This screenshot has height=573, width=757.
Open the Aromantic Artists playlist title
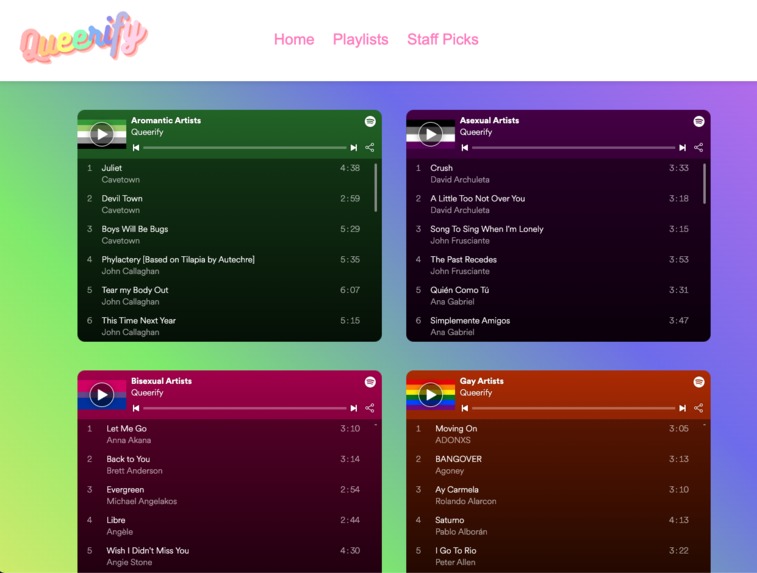pos(166,121)
